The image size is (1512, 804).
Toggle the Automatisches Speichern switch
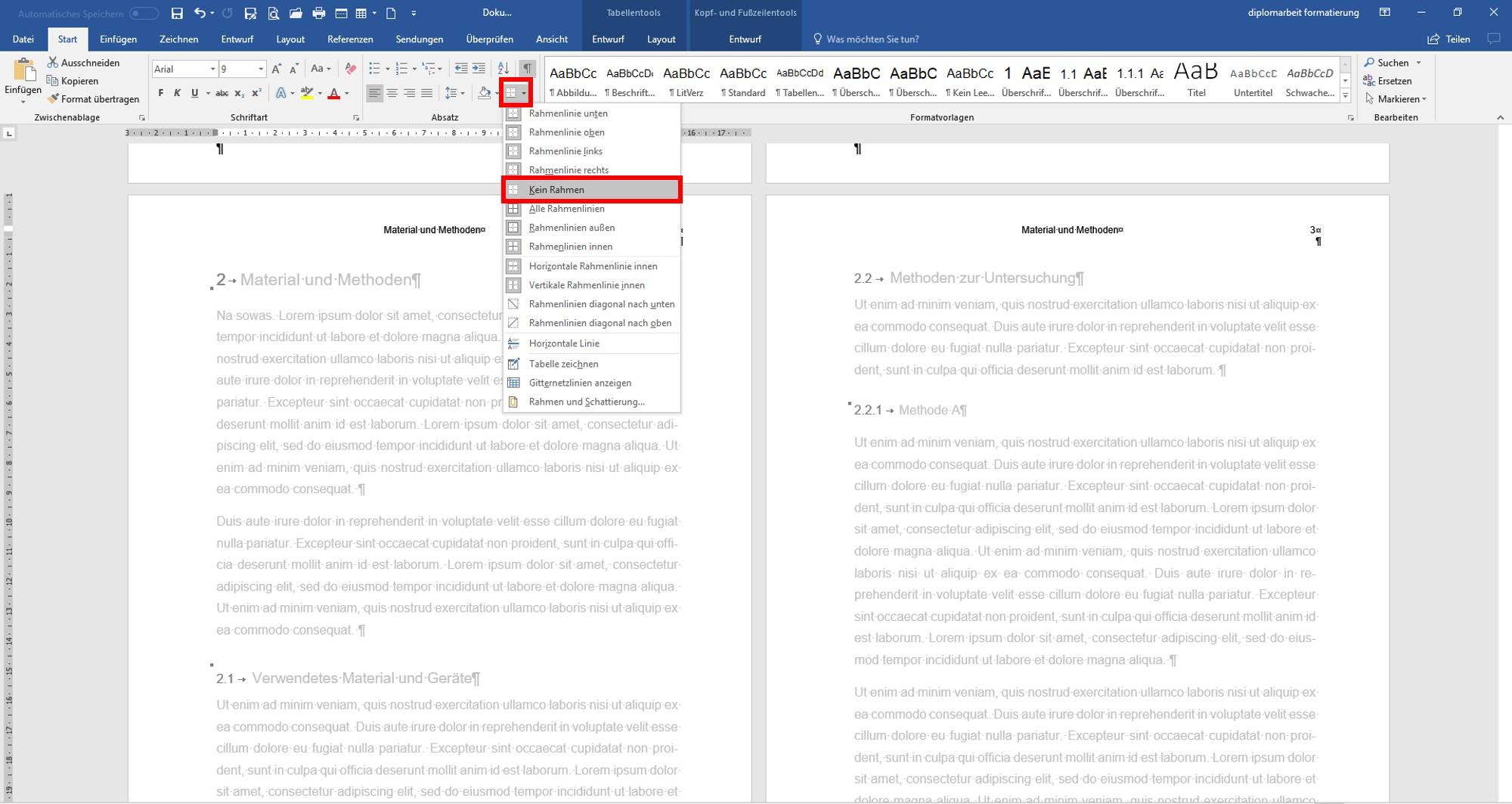(x=144, y=13)
